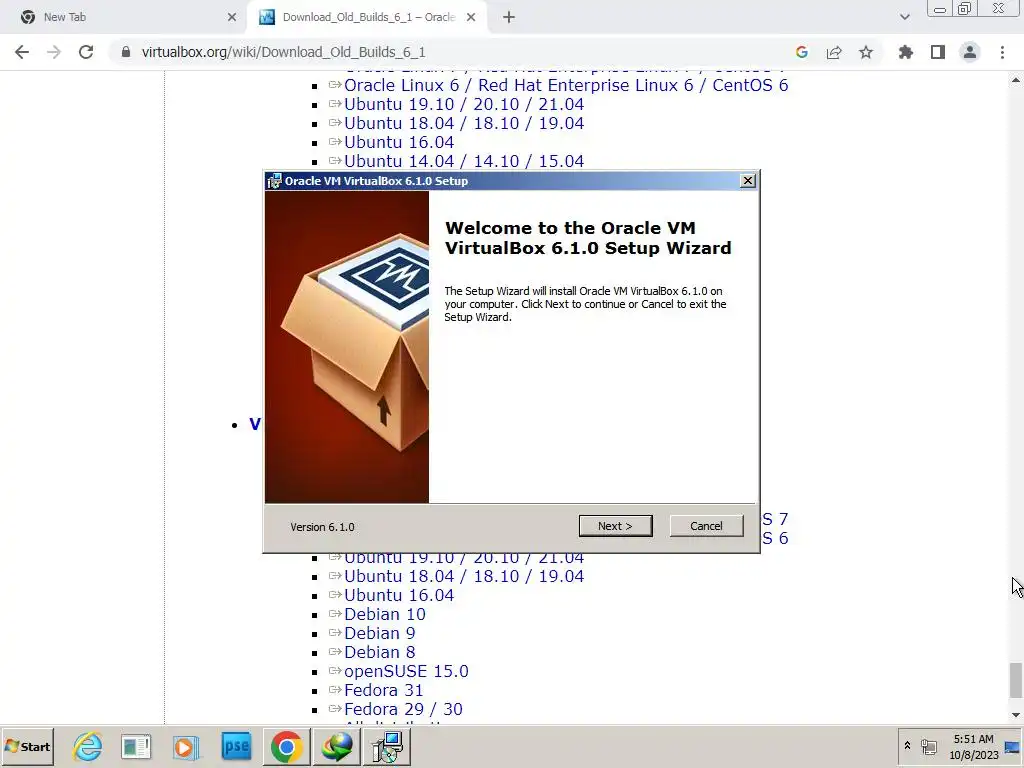
Task: Click external link icon beside Fedora 31
Action: click(x=335, y=690)
